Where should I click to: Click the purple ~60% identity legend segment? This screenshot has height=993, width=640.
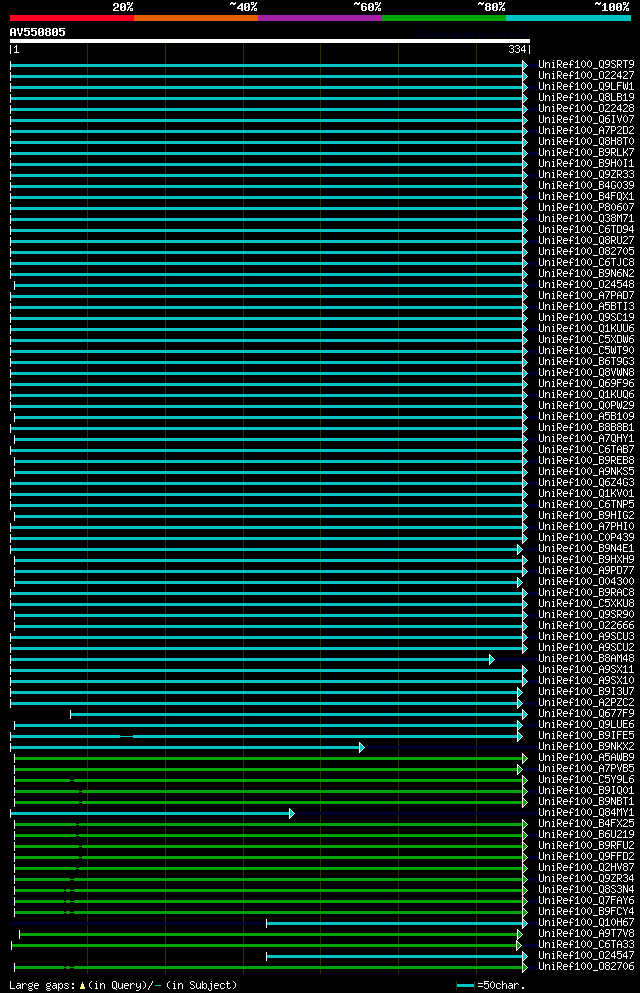320,18
